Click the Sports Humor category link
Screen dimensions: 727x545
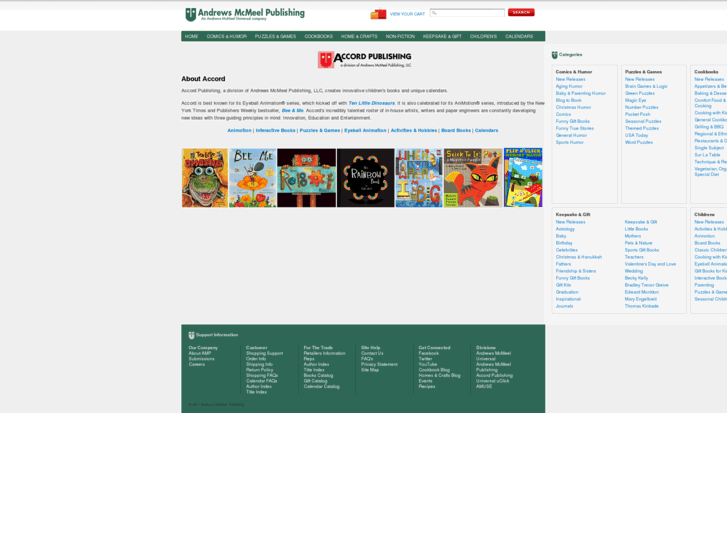pyautogui.click(x=569, y=142)
